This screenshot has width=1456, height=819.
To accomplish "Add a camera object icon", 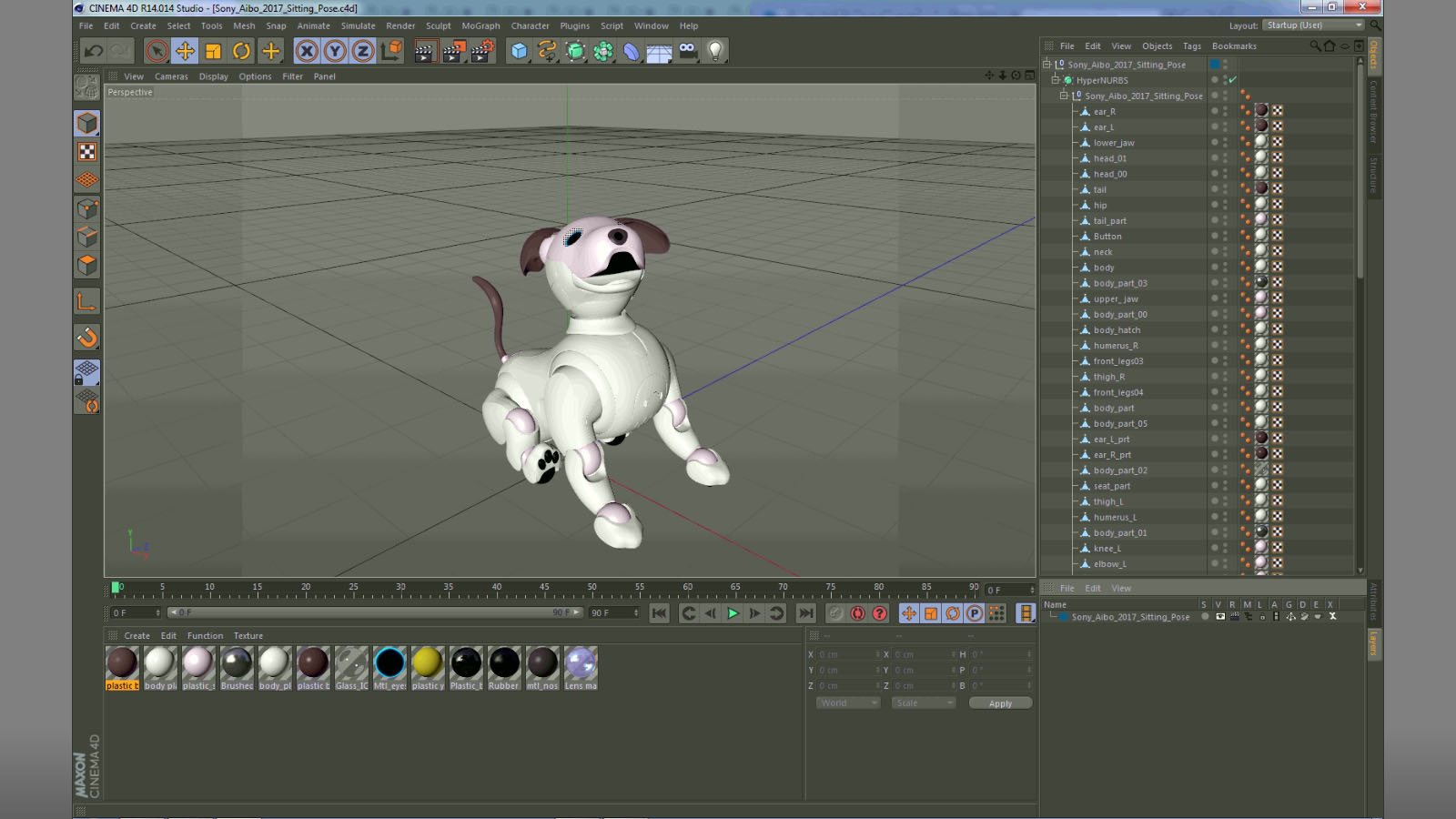I will coord(688,51).
